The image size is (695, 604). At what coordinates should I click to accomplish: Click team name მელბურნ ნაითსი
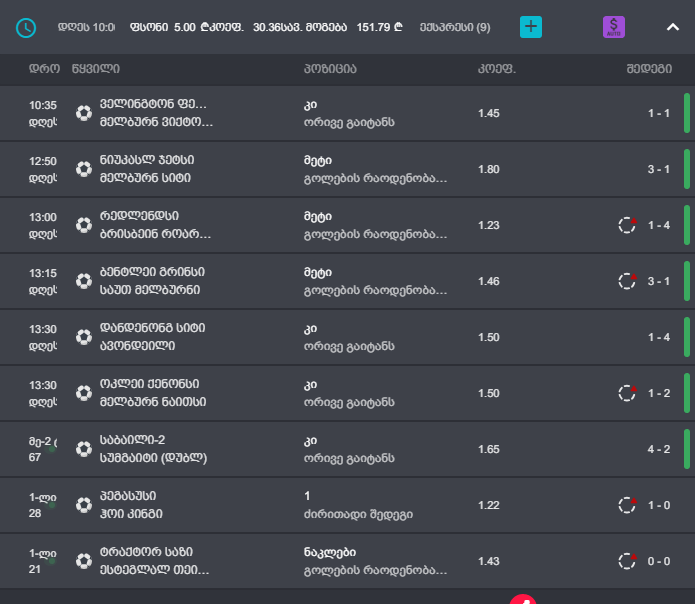[x=153, y=402]
